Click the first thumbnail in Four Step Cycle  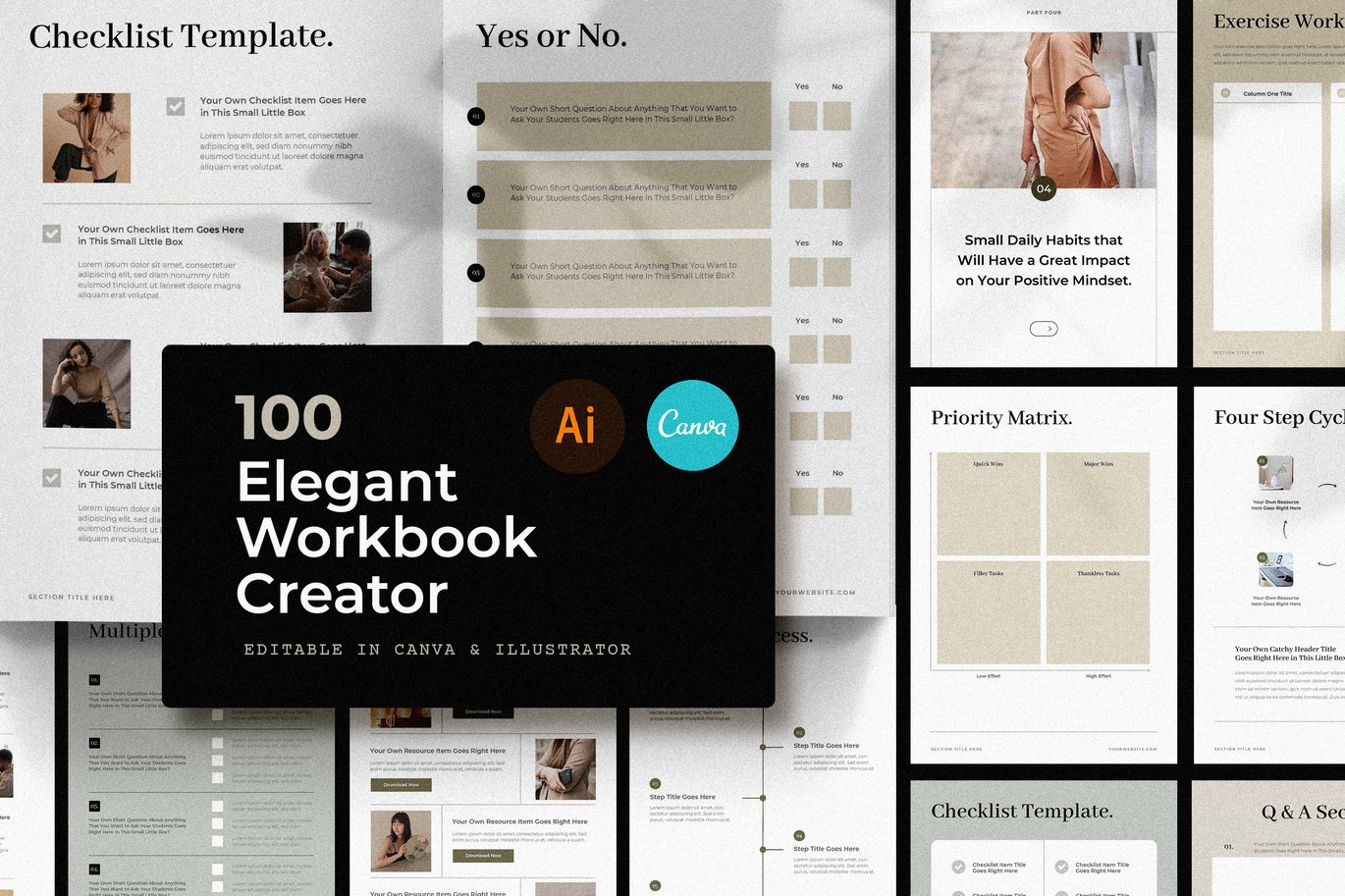pos(1276,475)
